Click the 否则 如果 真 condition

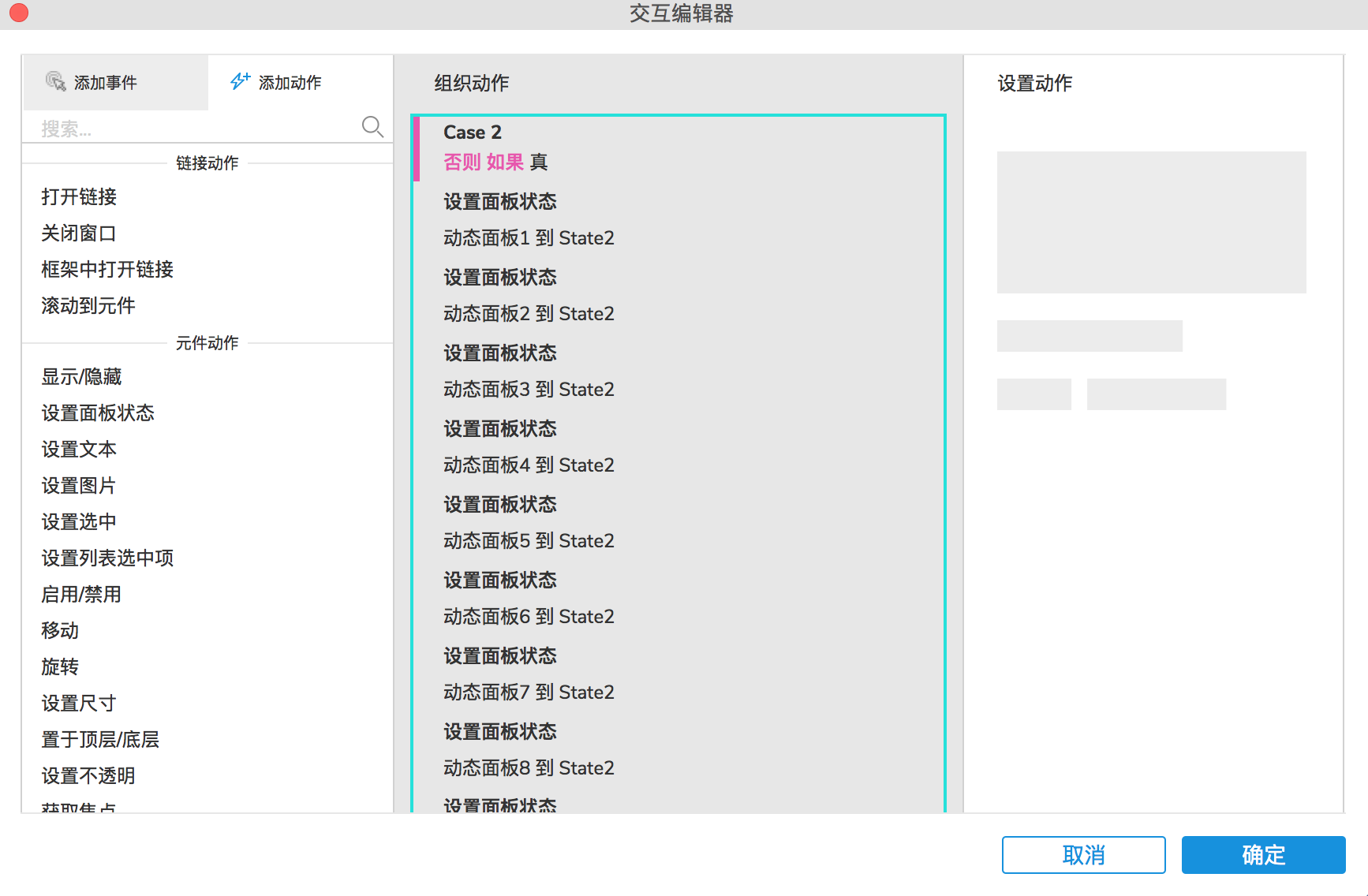(495, 162)
